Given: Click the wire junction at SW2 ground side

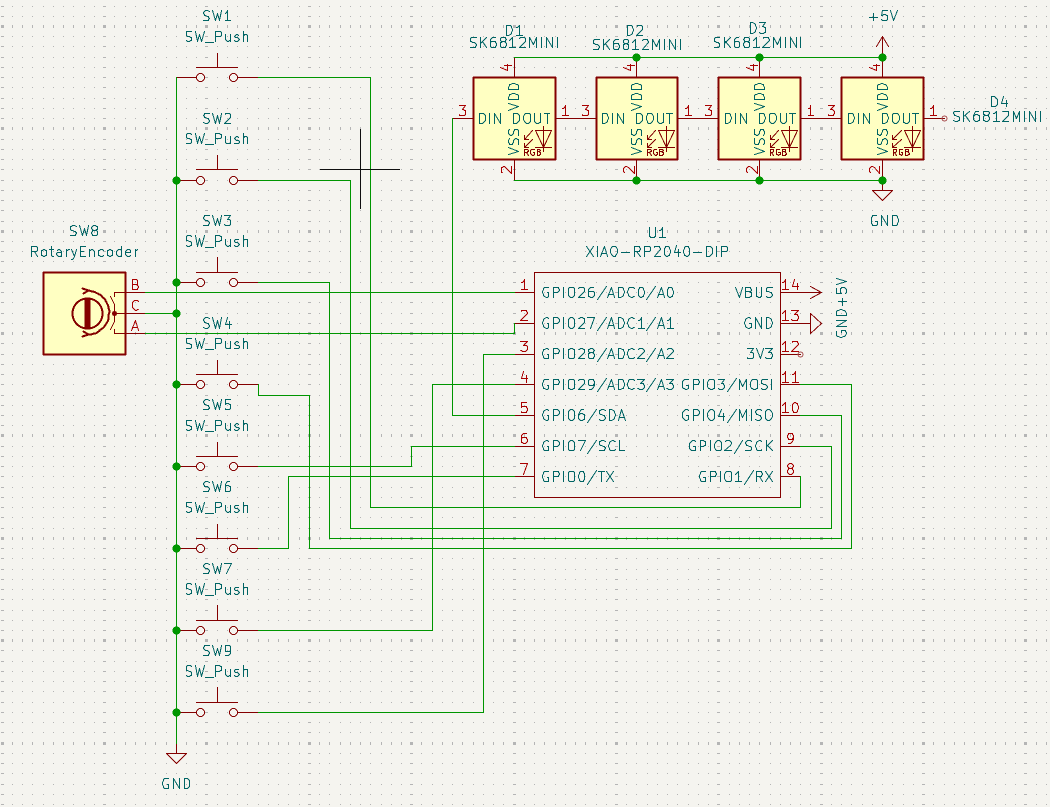Looking at the screenshot, I should 176,180.
